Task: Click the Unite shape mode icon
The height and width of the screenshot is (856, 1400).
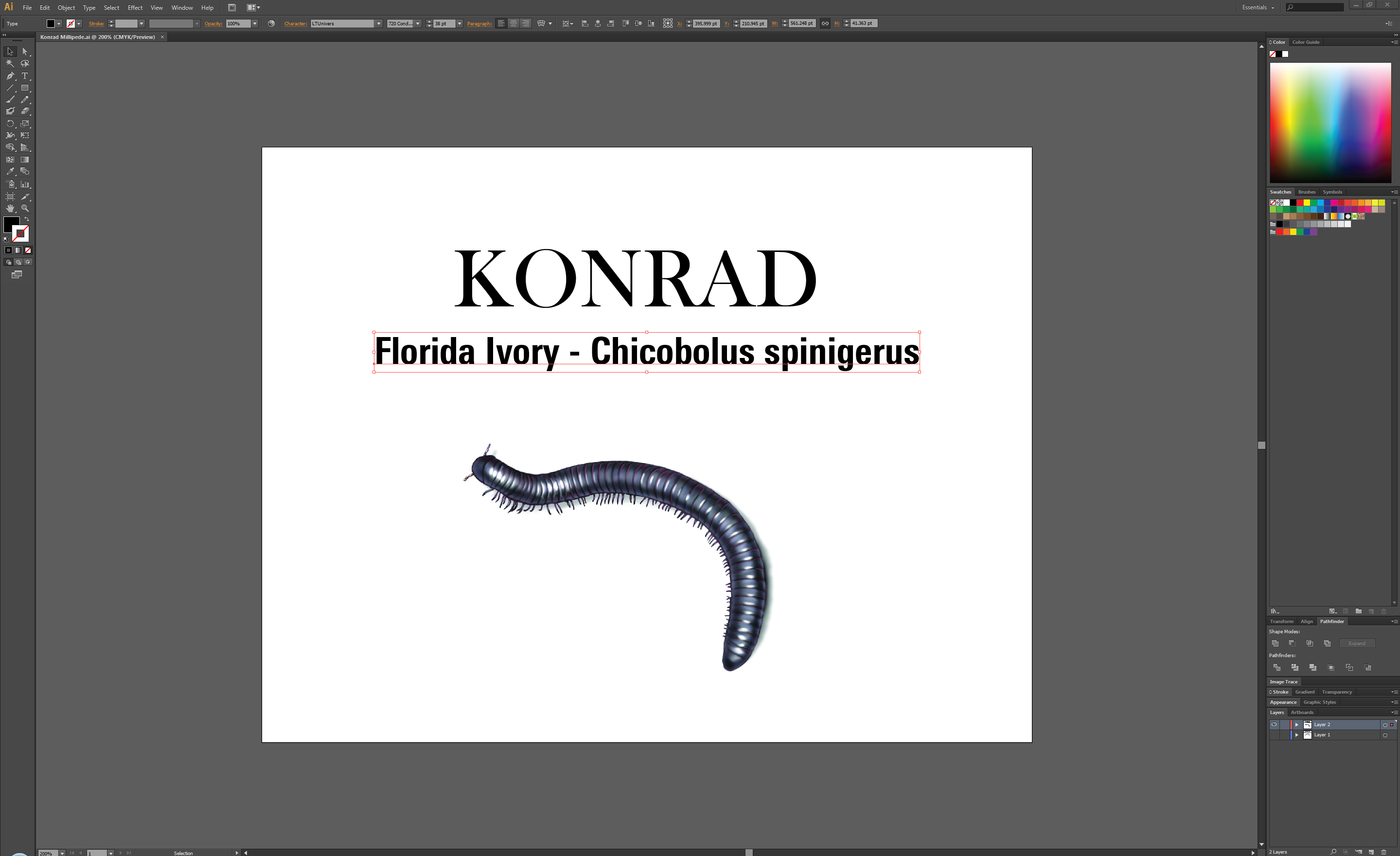Action: [1275, 643]
